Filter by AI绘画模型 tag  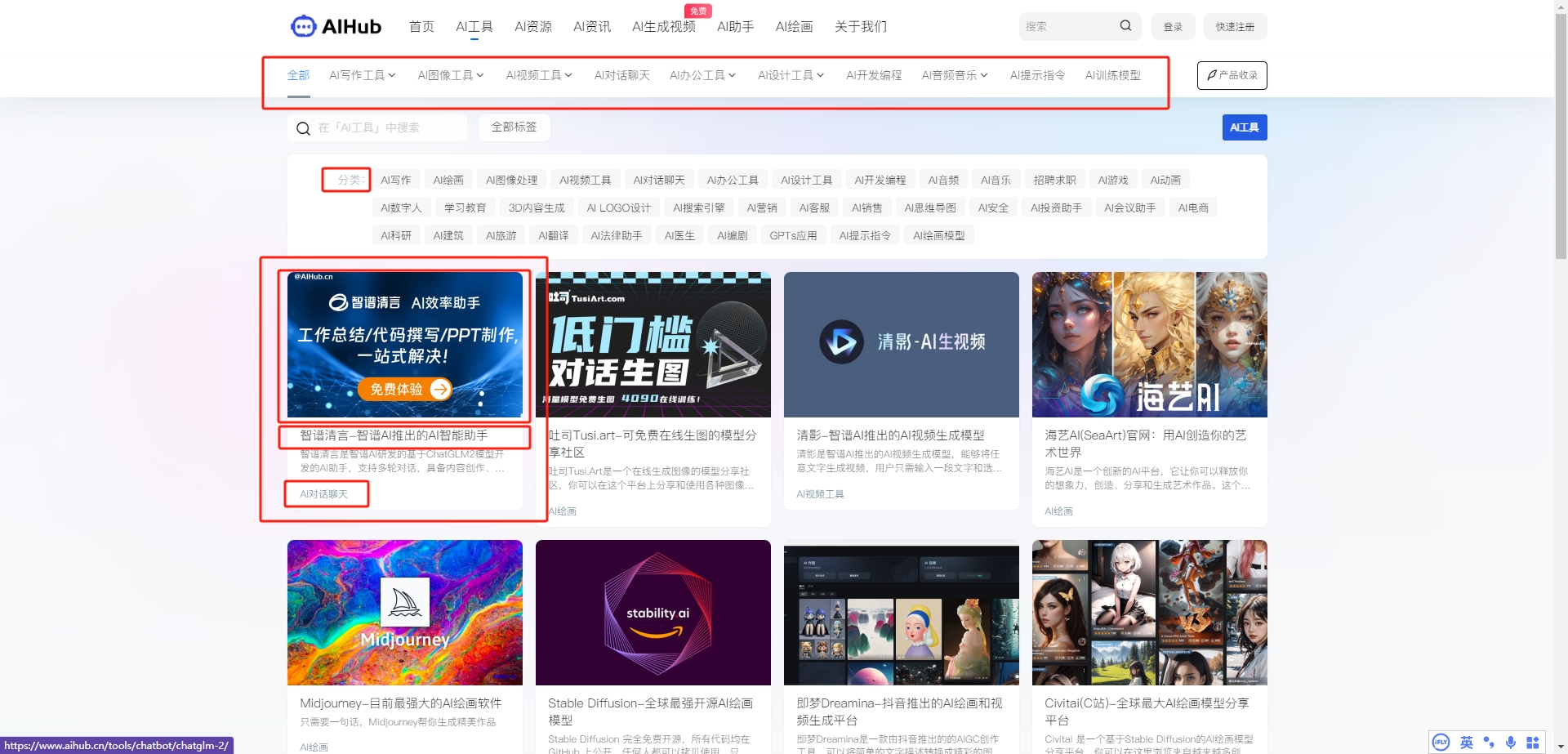tap(939, 235)
